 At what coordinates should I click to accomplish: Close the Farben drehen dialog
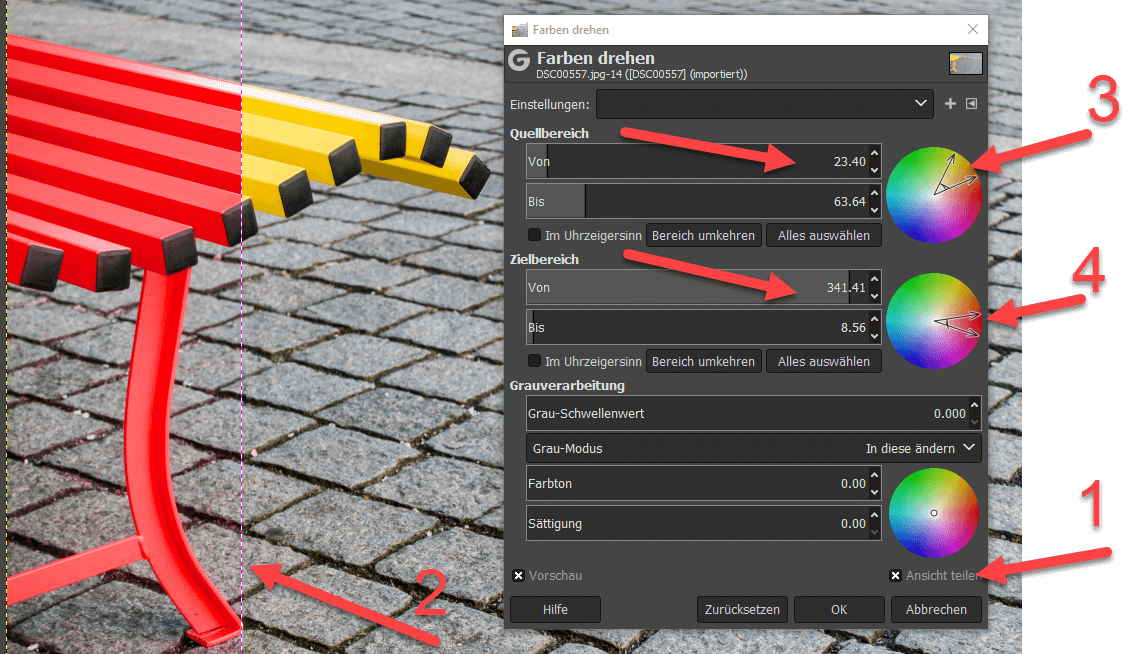click(973, 30)
